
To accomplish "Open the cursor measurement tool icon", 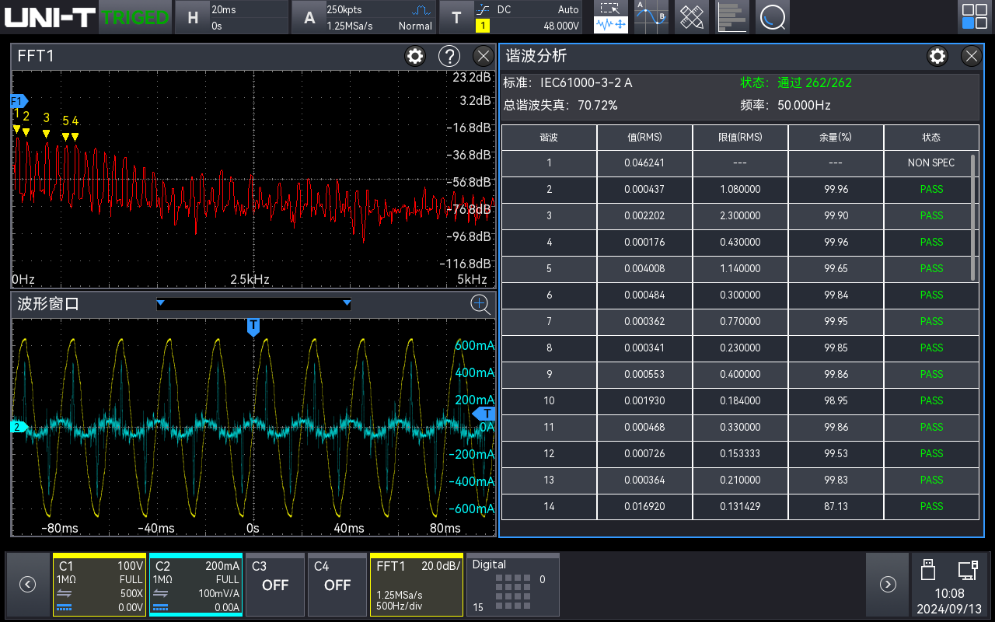I will pyautogui.click(x=651, y=16).
